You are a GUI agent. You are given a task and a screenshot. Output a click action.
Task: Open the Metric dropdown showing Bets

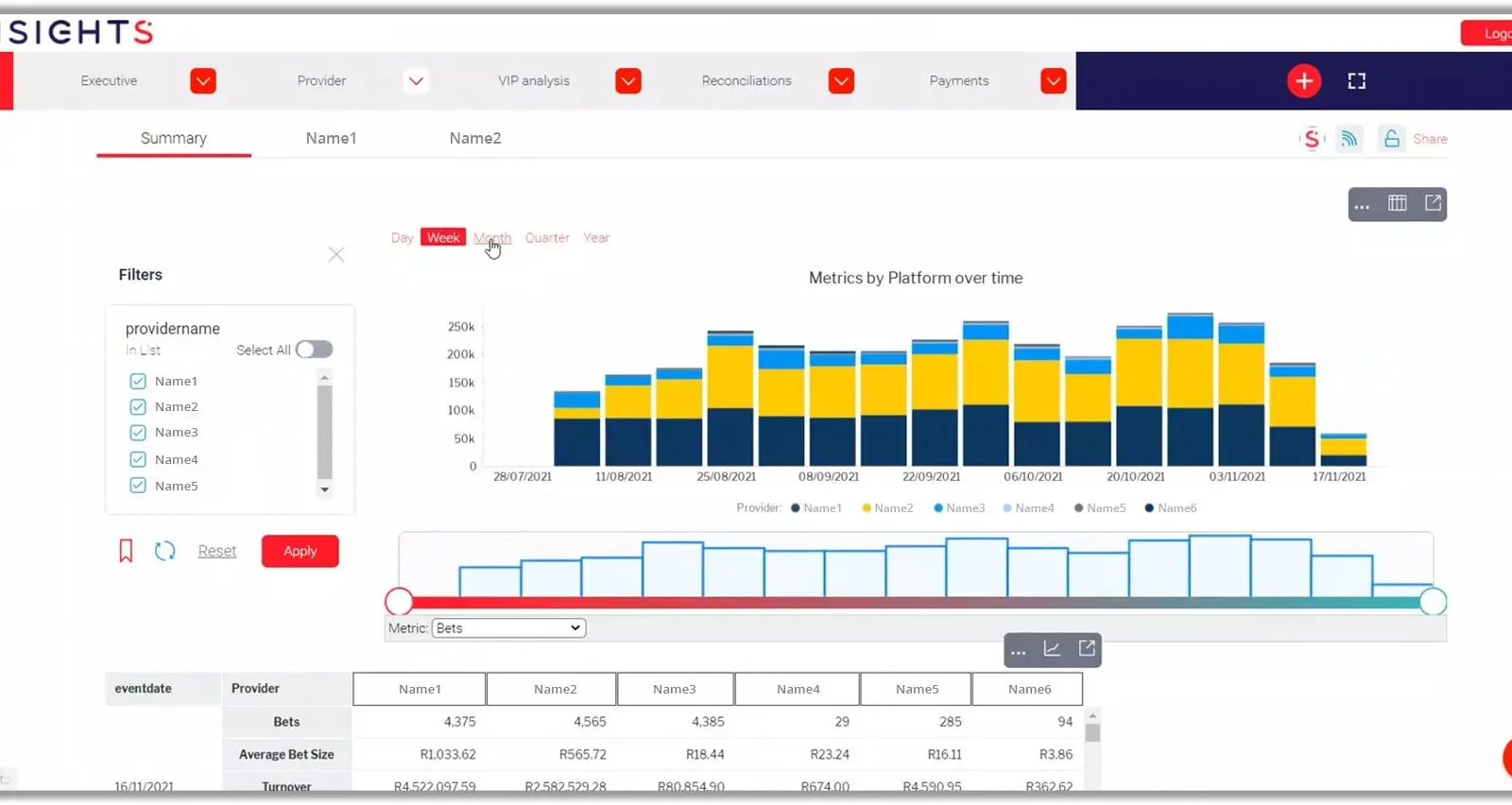pos(508,628)
